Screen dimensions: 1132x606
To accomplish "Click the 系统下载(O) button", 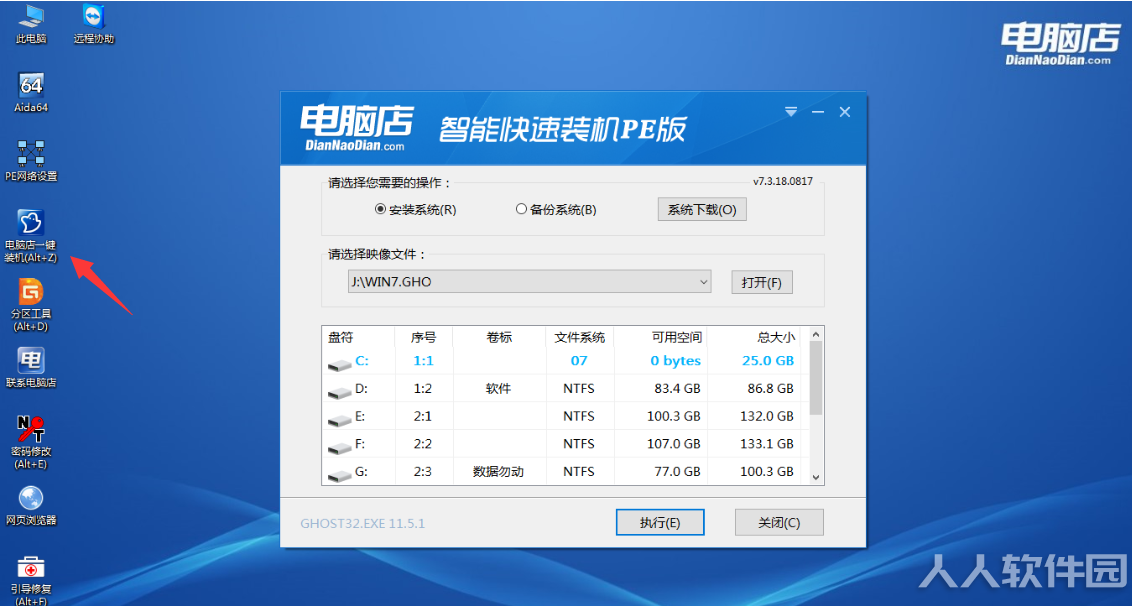I will point(702,209).
